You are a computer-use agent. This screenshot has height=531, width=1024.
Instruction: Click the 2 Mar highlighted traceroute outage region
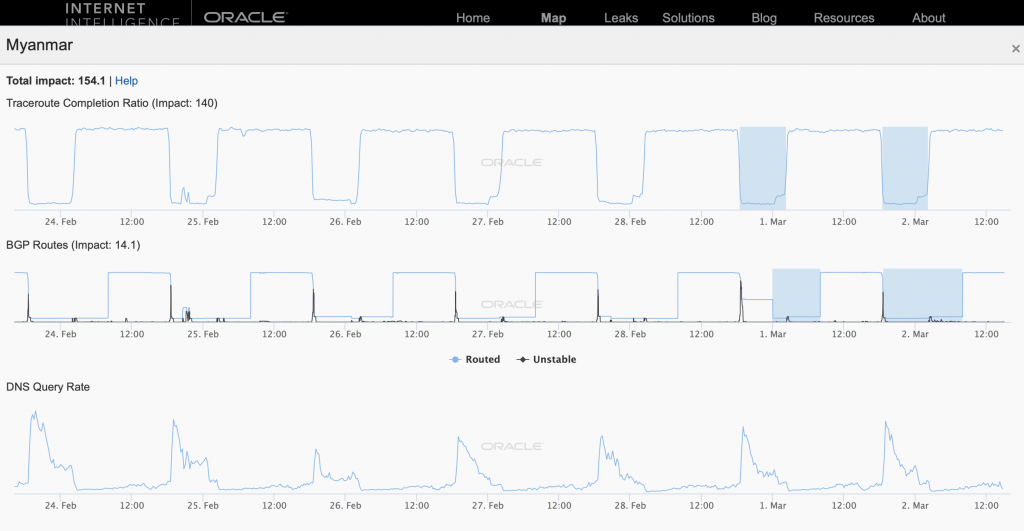click(x=905, y=168)
